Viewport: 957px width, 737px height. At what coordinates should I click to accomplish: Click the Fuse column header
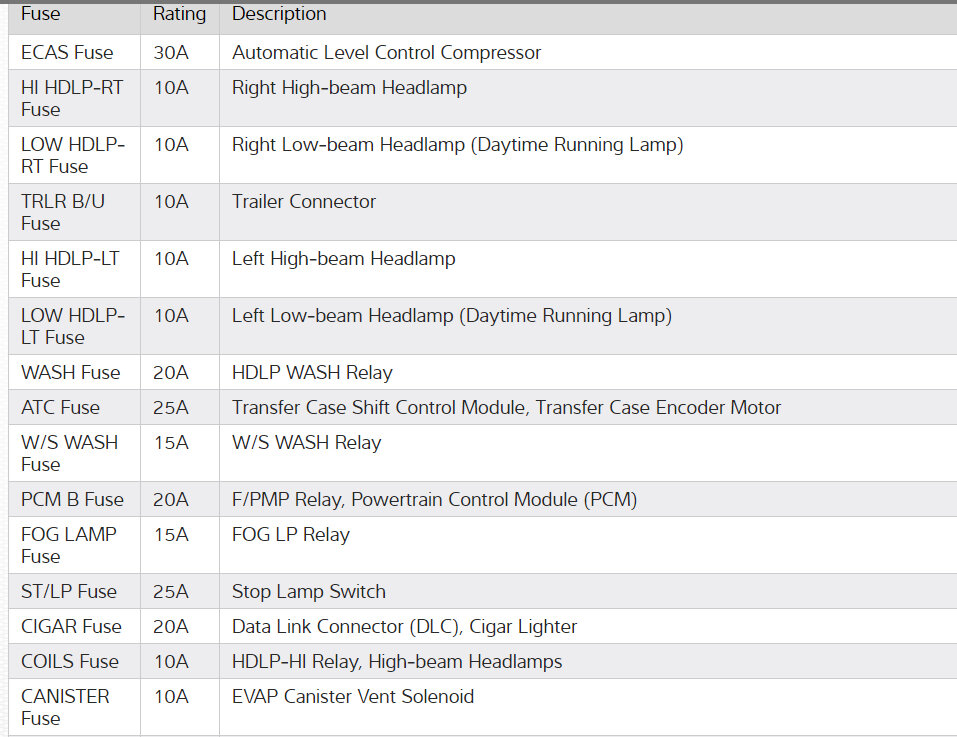(41, 14)
